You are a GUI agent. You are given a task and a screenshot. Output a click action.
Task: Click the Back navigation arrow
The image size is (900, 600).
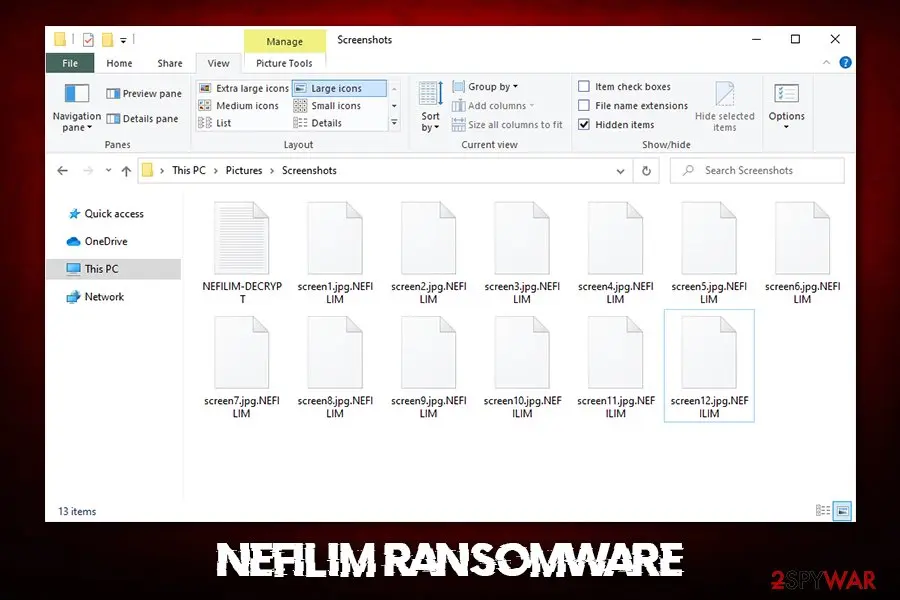click(x=63, y=171)
